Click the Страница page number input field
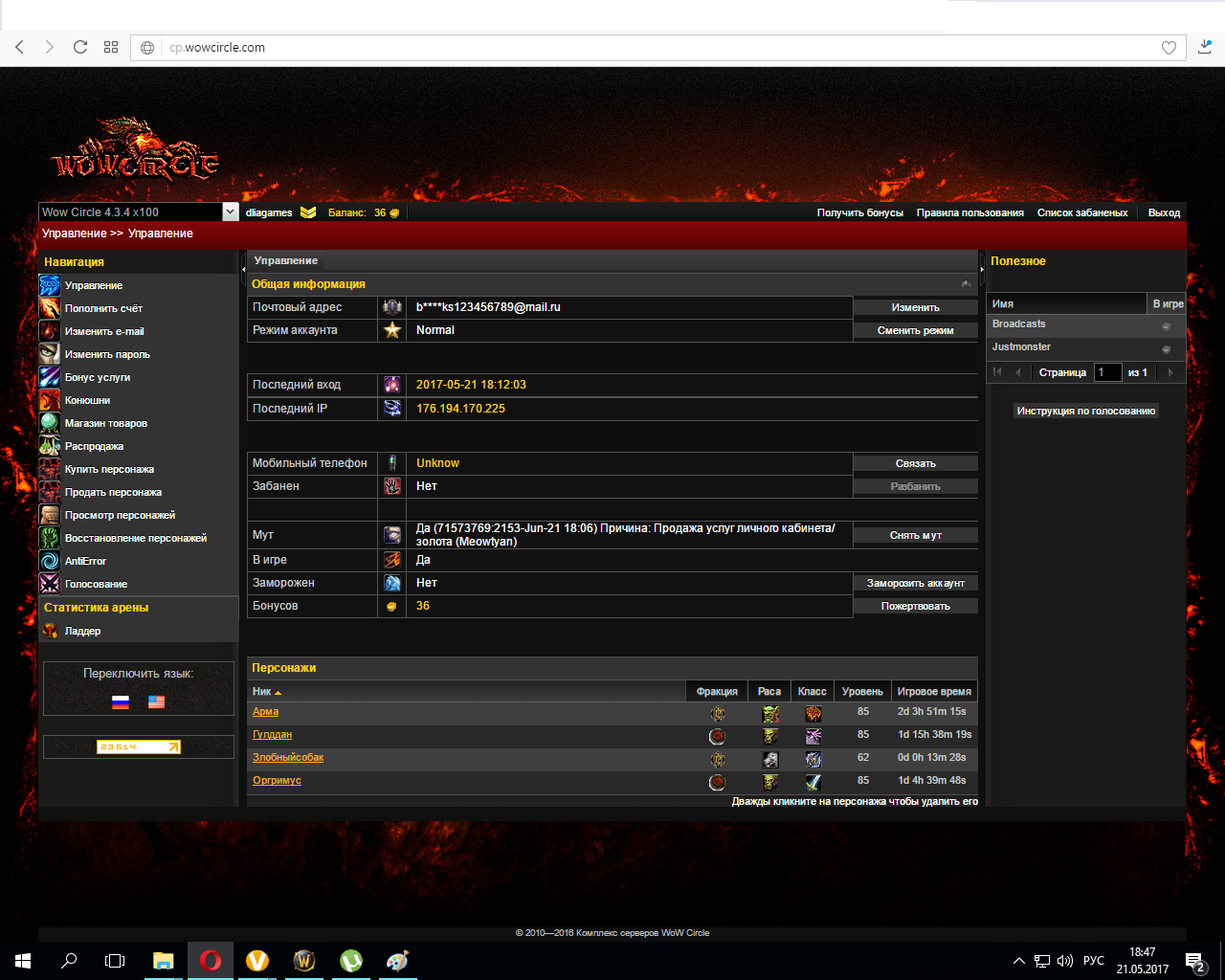Image resolution: width=1225 pixels, height=980 pixels. [x=1107, y=372]
